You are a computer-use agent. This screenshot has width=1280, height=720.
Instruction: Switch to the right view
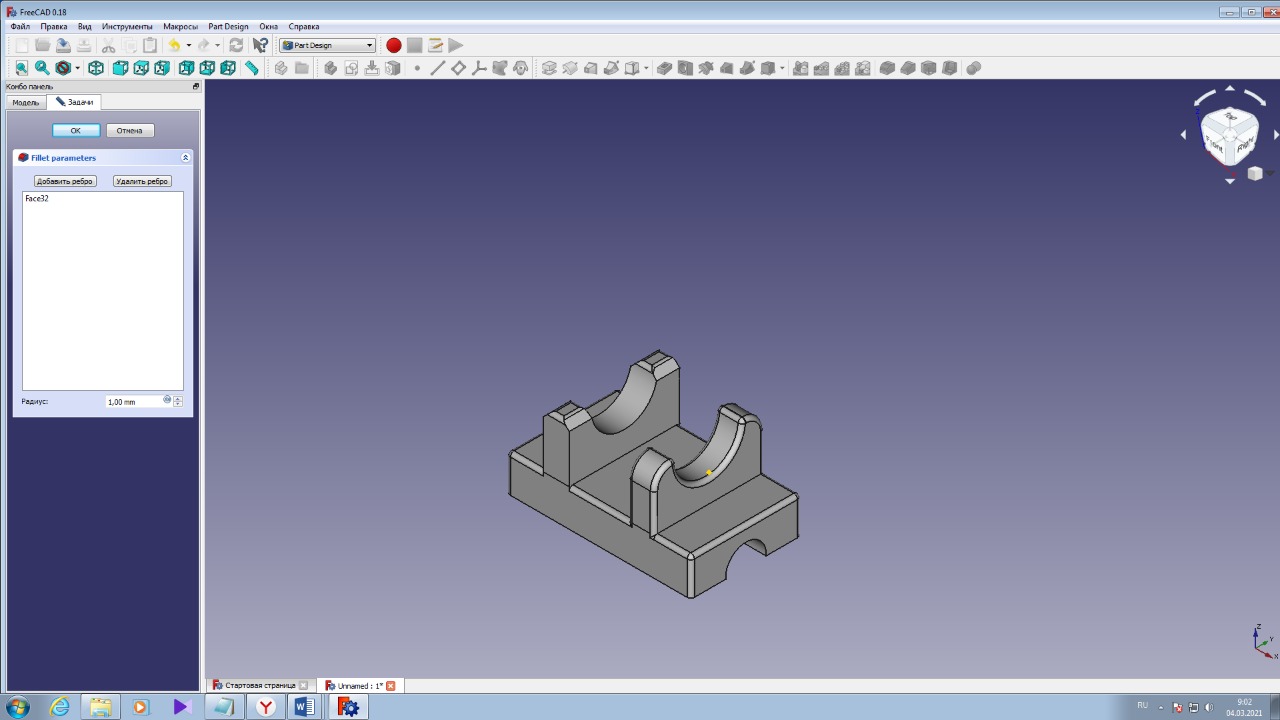click(162, 68)
